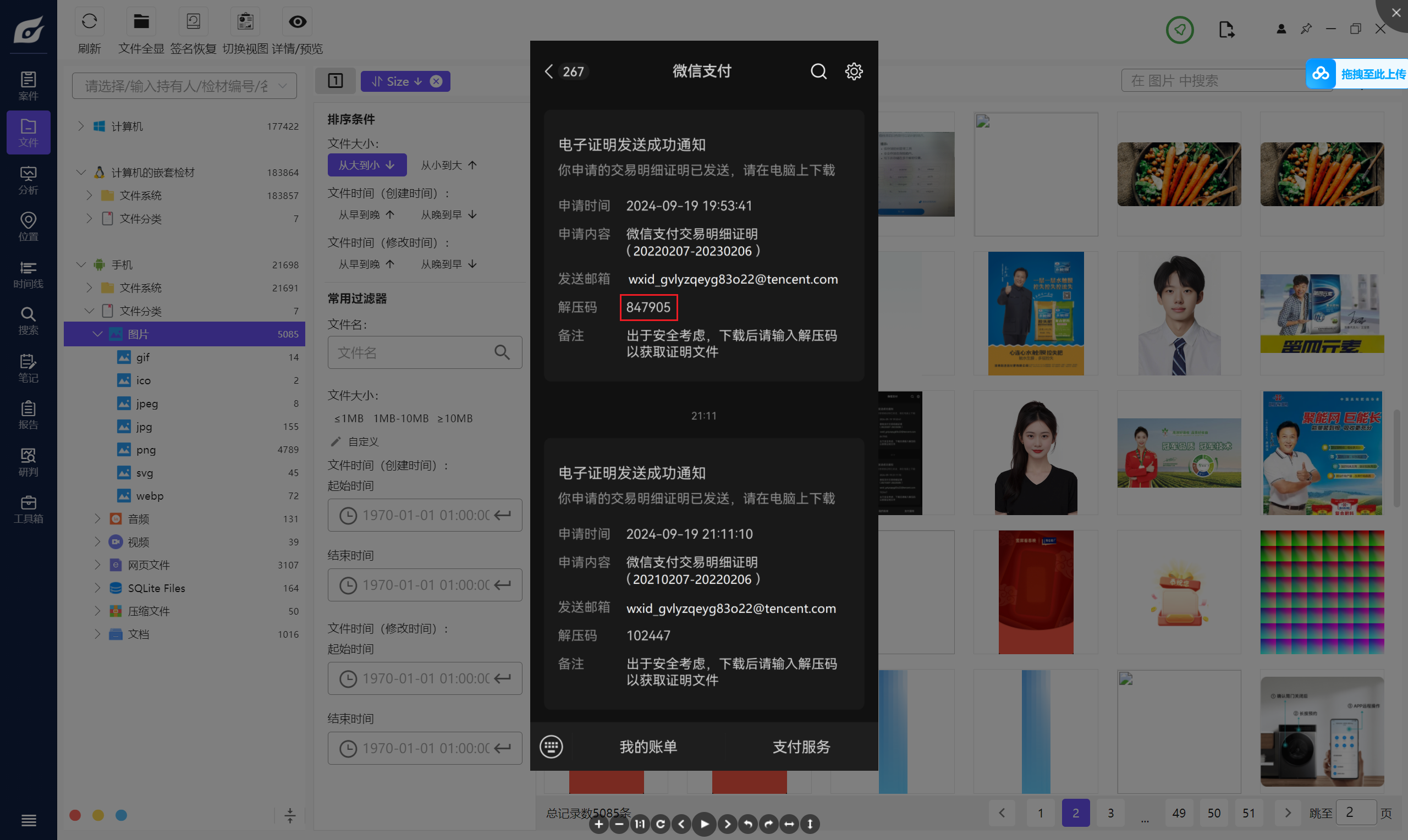Go to page 1 of results
The width and height of the screenshot is (1408, 840).
point(1041,813)
